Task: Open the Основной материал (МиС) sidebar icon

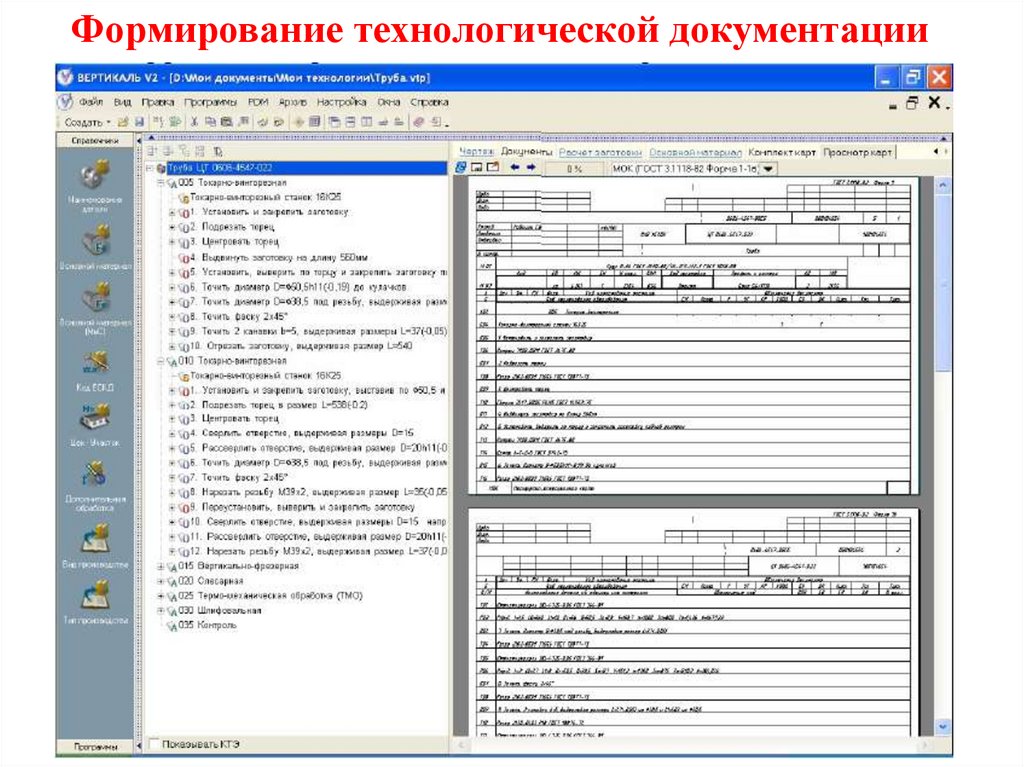Action: (x=95, y=299)
